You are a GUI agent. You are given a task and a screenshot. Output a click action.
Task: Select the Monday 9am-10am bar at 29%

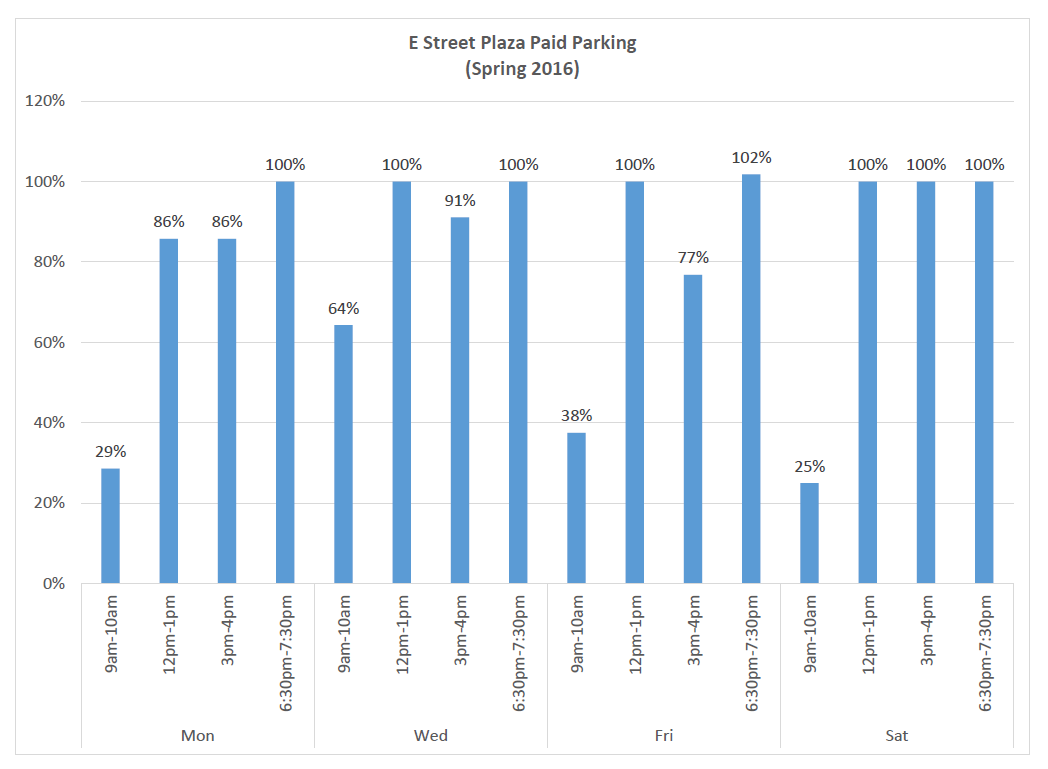point(110,526)
